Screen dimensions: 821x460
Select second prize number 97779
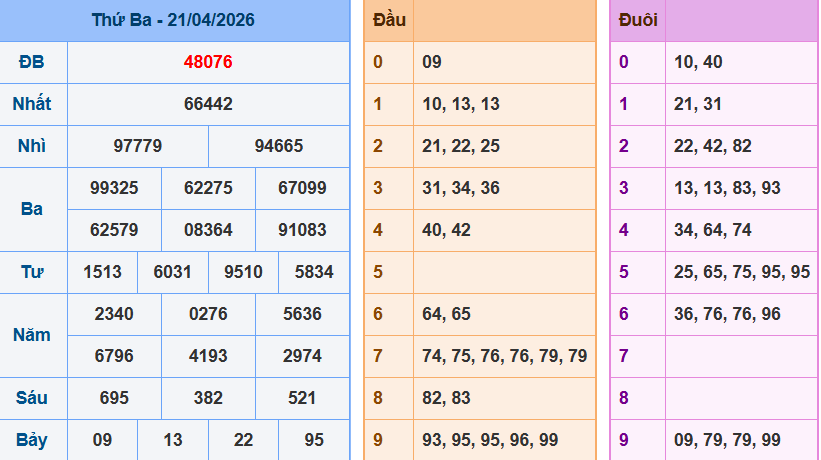[138, 146]
